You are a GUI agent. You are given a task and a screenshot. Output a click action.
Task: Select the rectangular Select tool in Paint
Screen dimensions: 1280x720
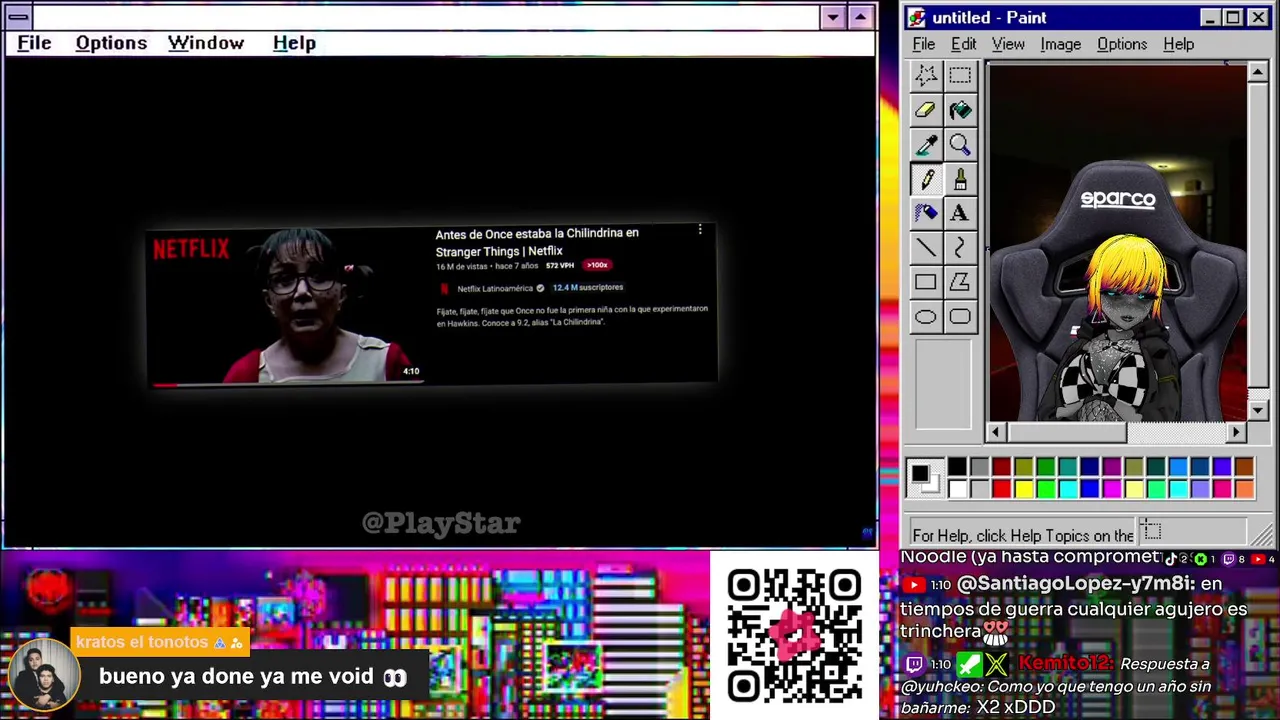point(960,76)
